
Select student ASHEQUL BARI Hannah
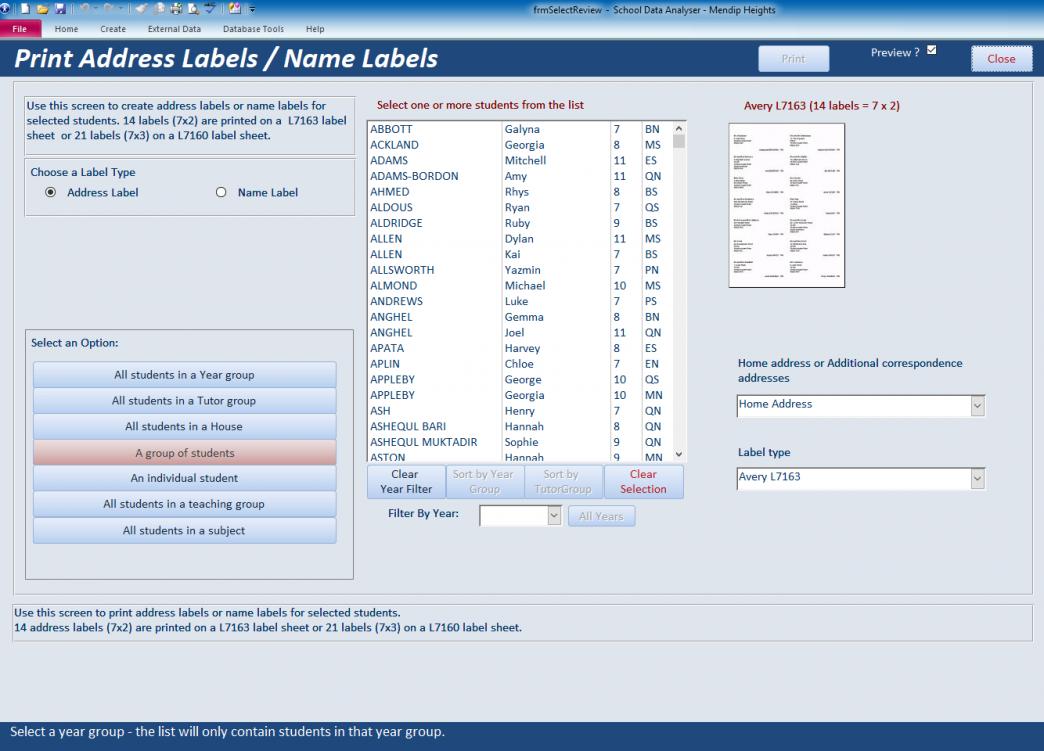(x=519, y=426)
